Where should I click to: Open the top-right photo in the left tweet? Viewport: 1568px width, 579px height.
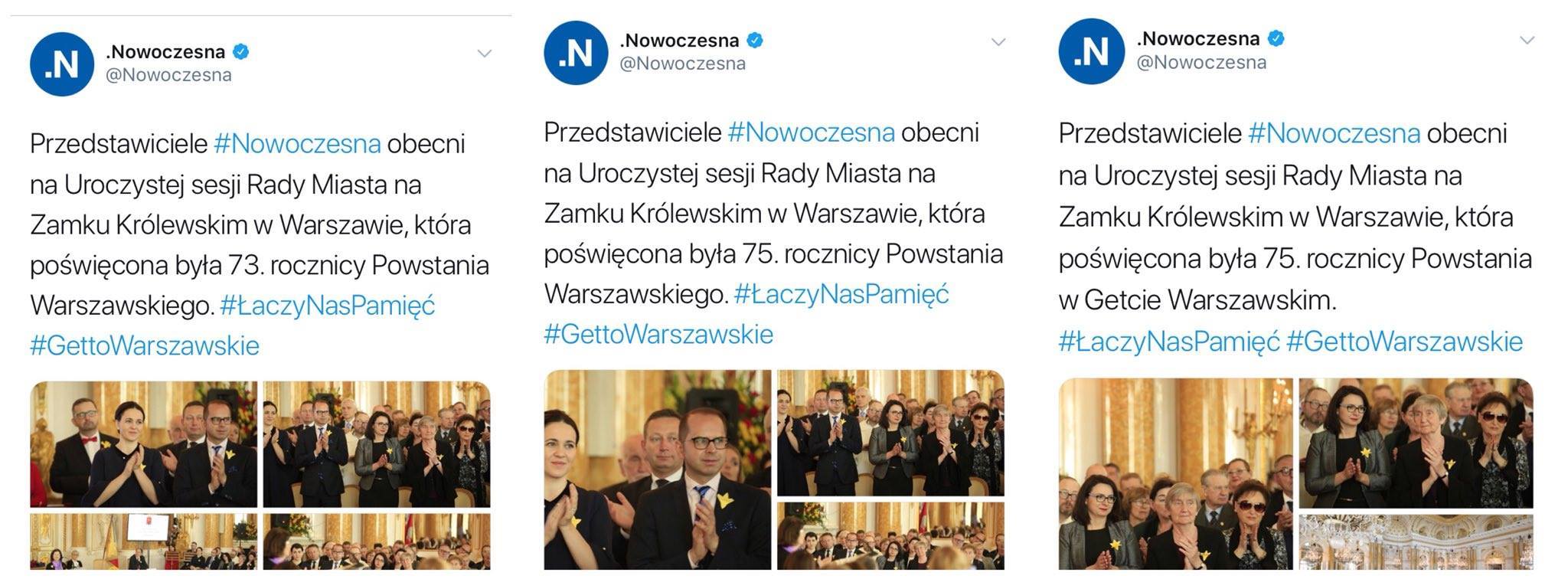377,444
